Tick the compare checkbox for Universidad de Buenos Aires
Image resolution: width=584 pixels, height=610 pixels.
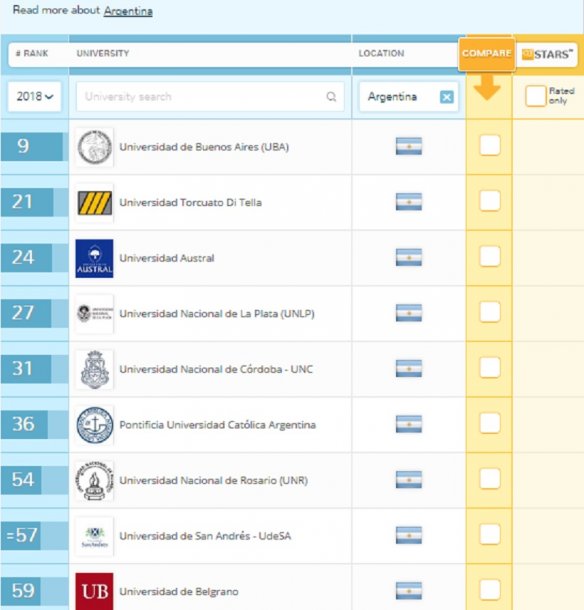(489, 145)
